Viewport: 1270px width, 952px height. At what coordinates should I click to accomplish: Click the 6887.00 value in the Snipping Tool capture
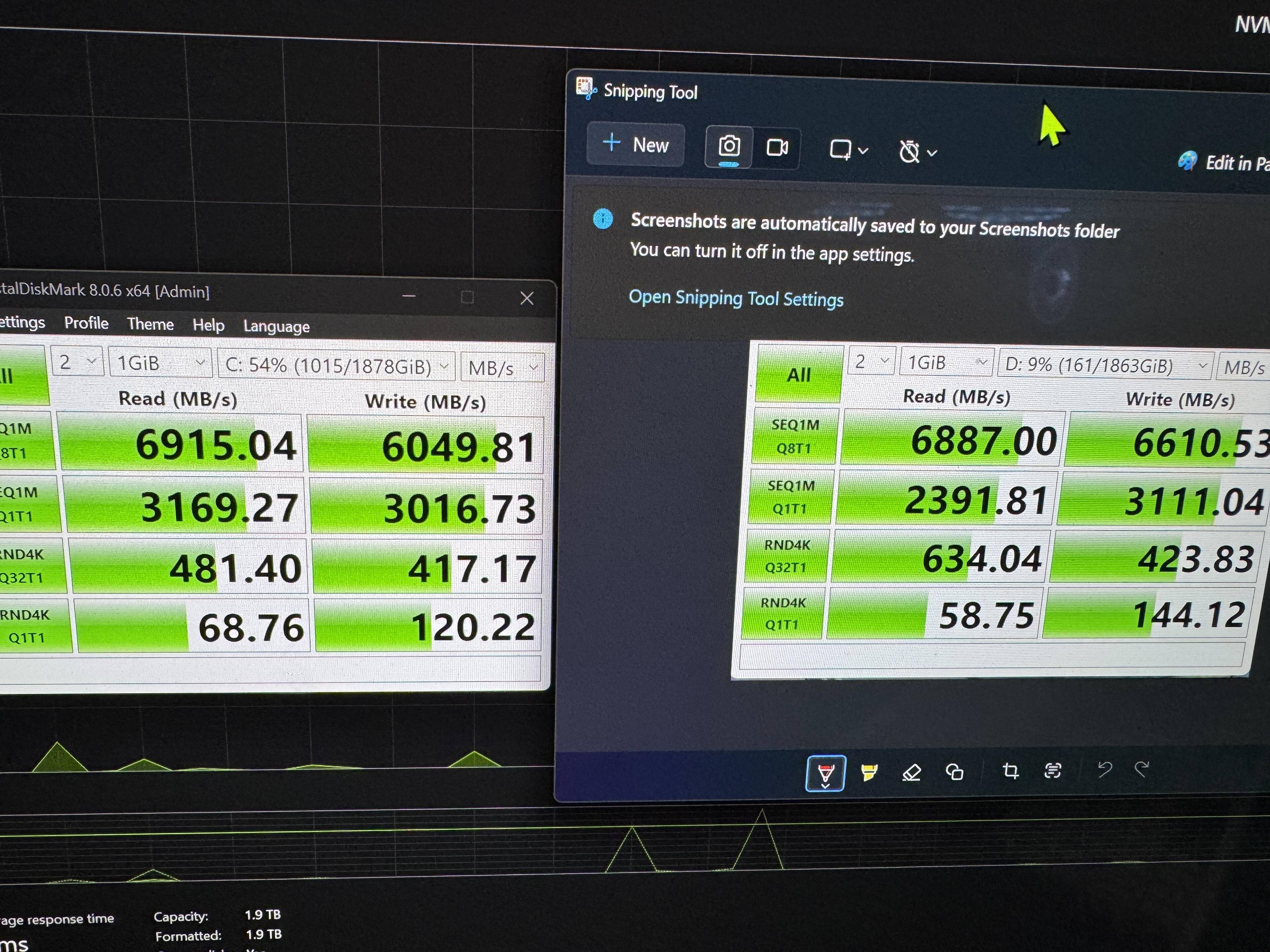(984, 441)
